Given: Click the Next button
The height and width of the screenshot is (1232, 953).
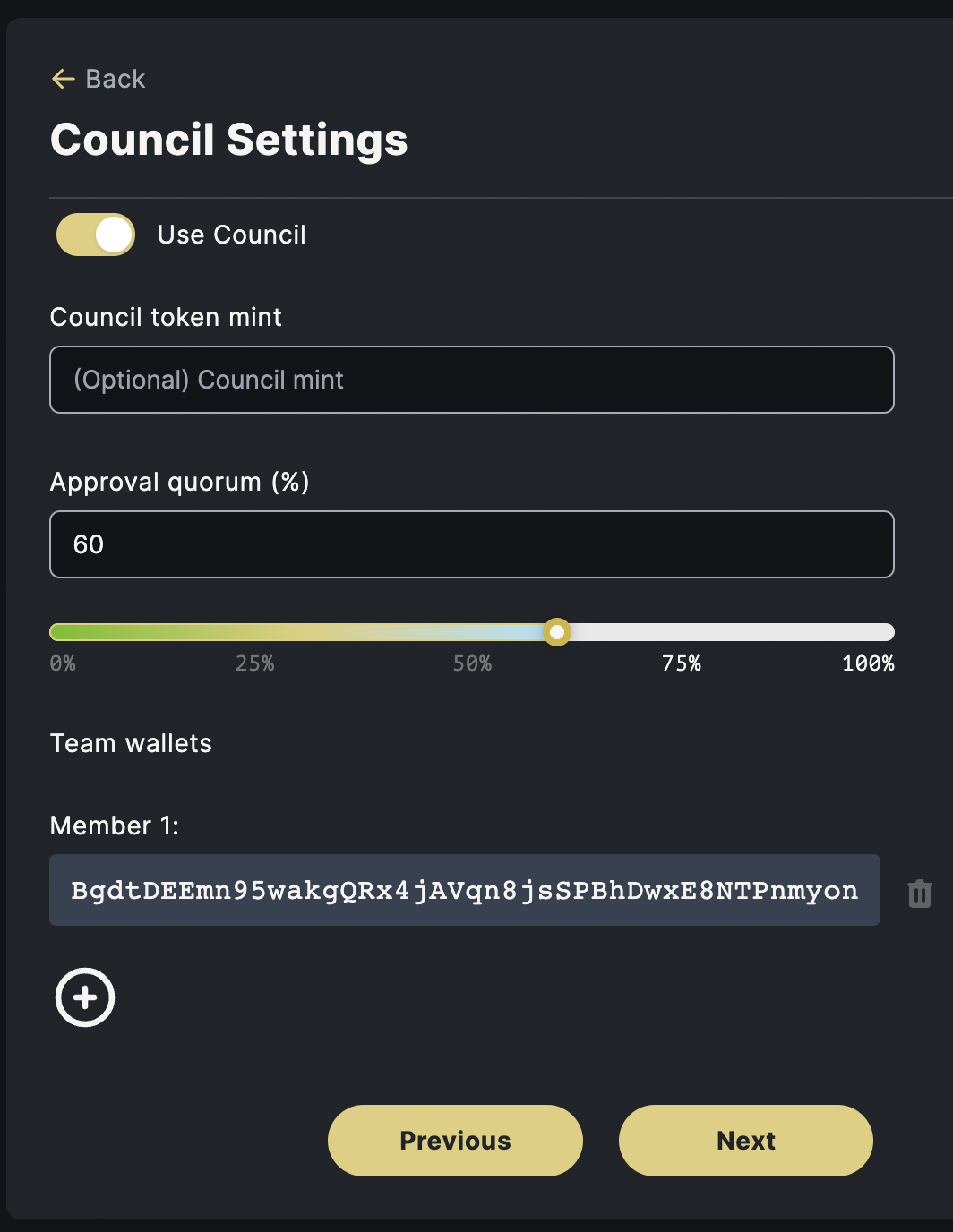Looking at the screenshot, I should click(x=745, y=1141).
